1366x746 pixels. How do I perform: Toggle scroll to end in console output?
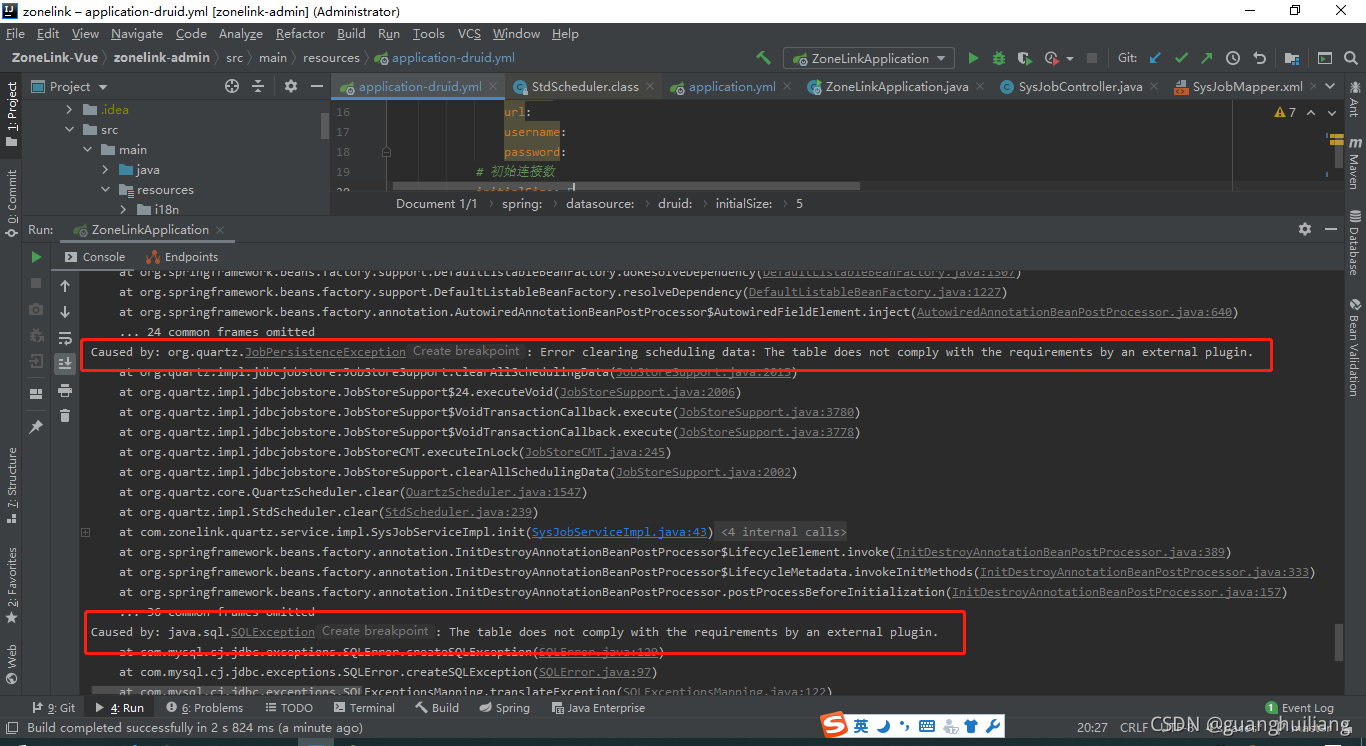click(64, 363)
